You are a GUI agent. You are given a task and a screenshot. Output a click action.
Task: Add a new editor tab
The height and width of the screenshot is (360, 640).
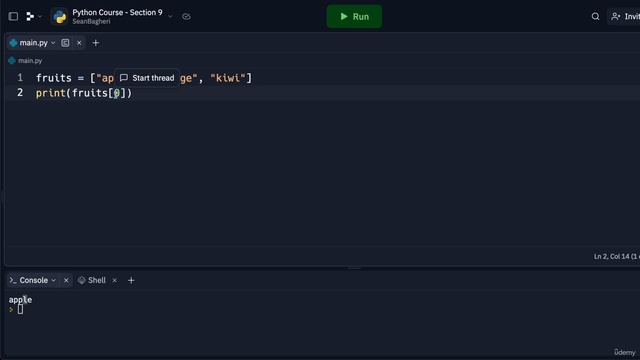click(96, 43)
